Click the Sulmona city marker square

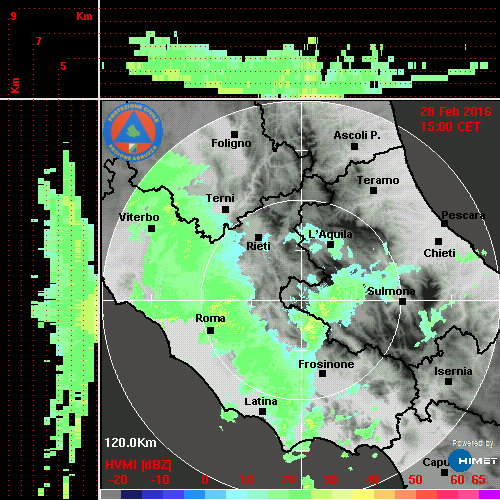click(x=402, y=302)
